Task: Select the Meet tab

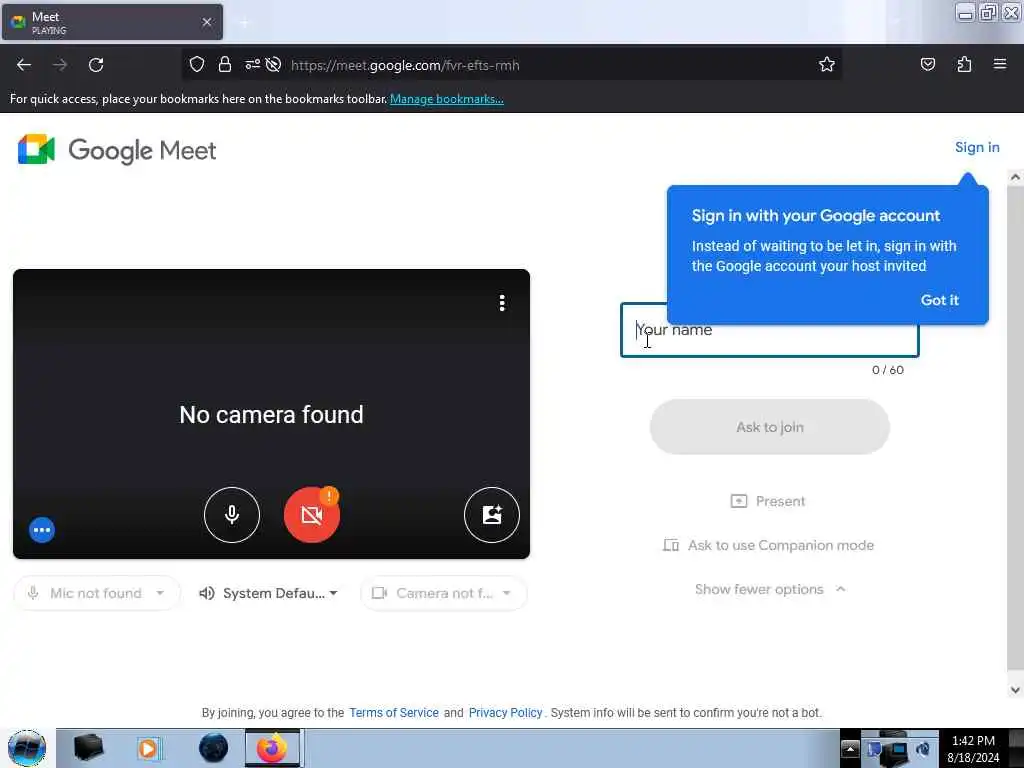Action: pos(112,22)
